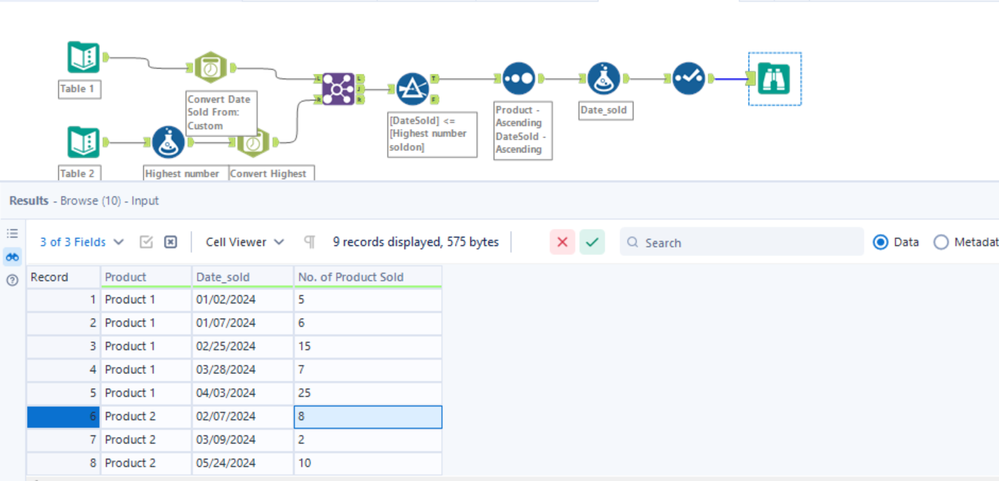Click the green checkmark apply button
Screen dimensions: 999x481
click(592, 242)
